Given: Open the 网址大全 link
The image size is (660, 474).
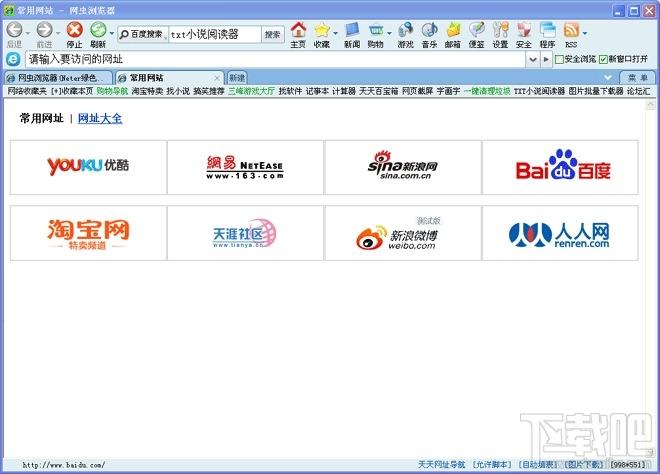Looking at the screenshot, I should tap(100, 119).
